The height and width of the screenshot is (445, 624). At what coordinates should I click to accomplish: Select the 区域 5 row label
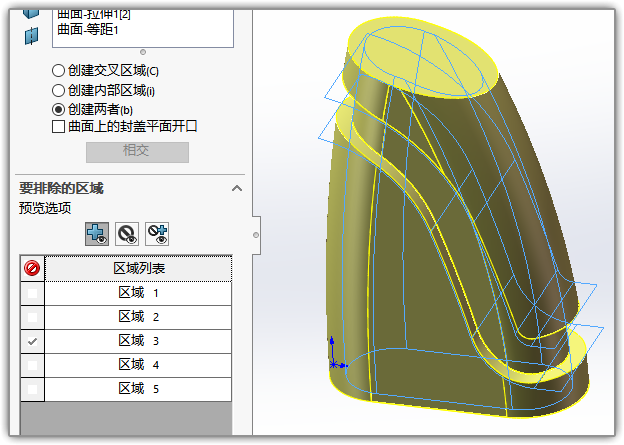[138, 389]
